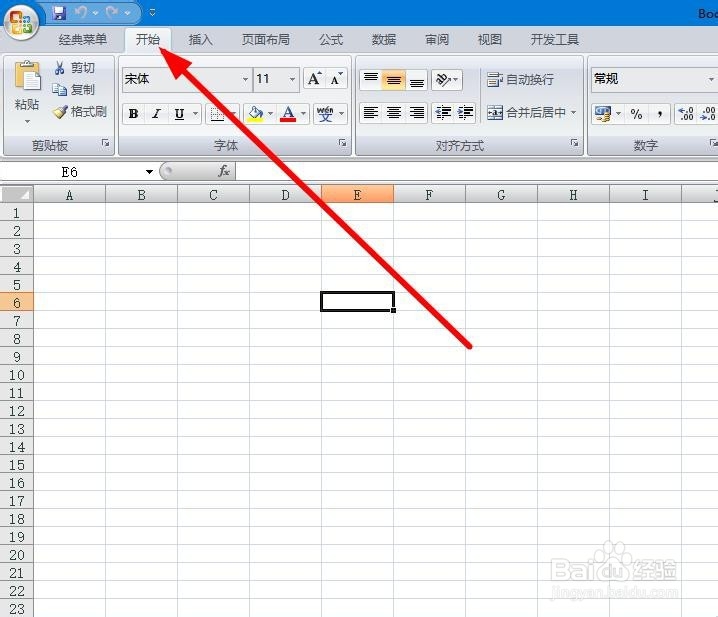This screenshot has width=718, height=617.
Task: Increase decimal places
Action: 685,114
